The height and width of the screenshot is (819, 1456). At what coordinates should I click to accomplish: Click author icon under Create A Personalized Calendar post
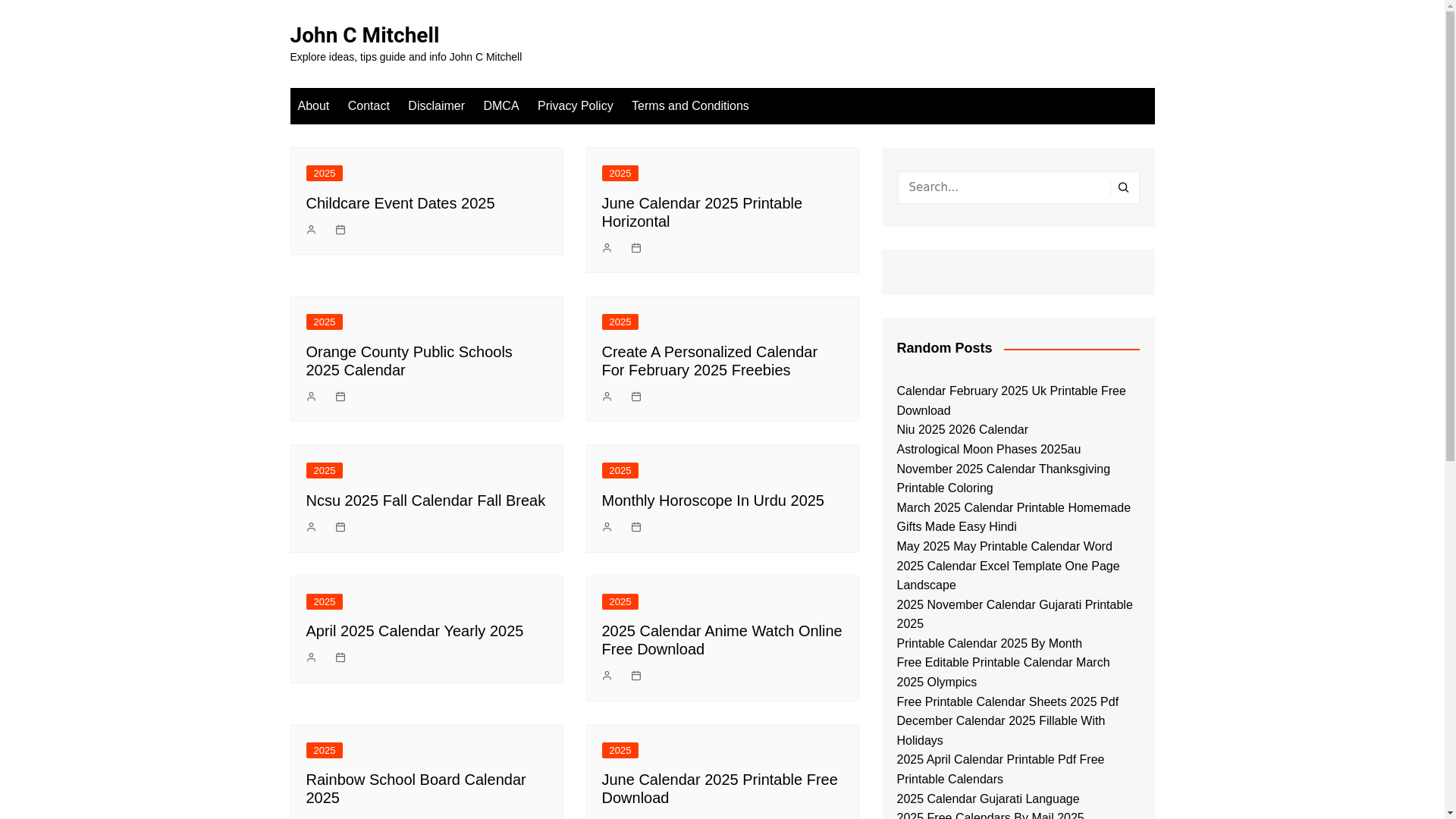(x=607, y=397)
